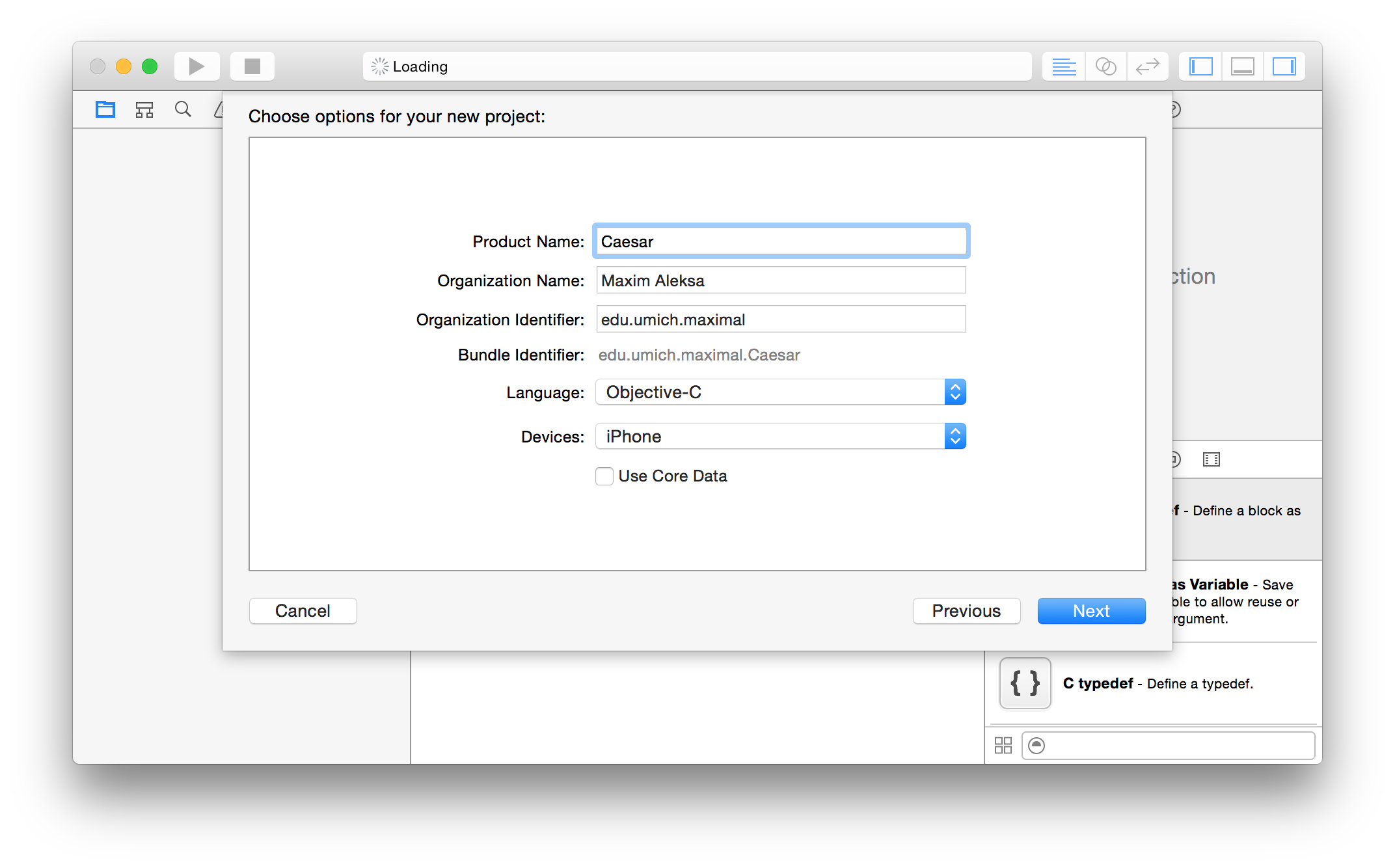Screen dimensions: 1395x868
Task: Enable the Use Core Data checkbox
Action: (604, 476)
